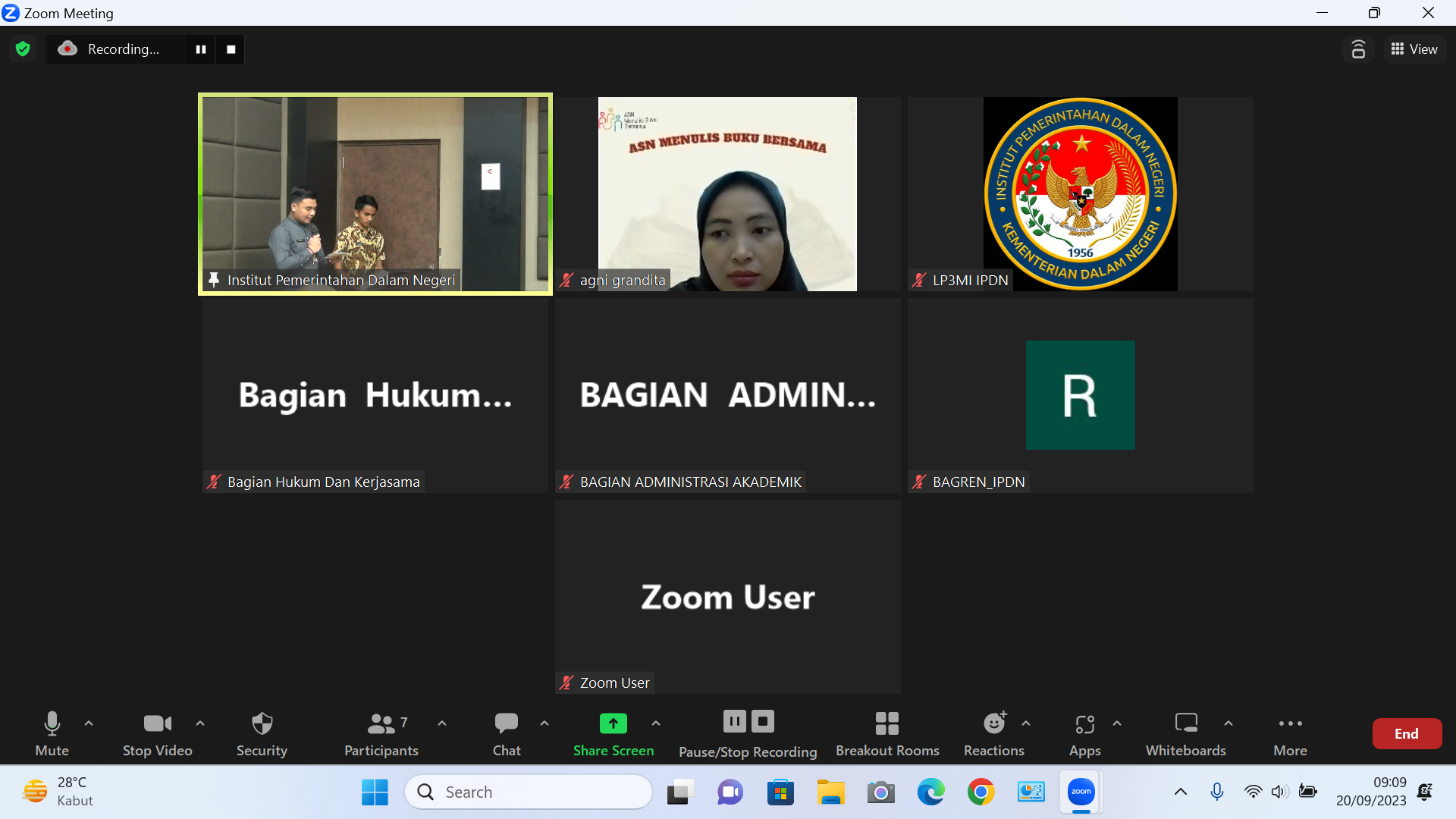Select agni grandita's video tile

click(728, 194)
